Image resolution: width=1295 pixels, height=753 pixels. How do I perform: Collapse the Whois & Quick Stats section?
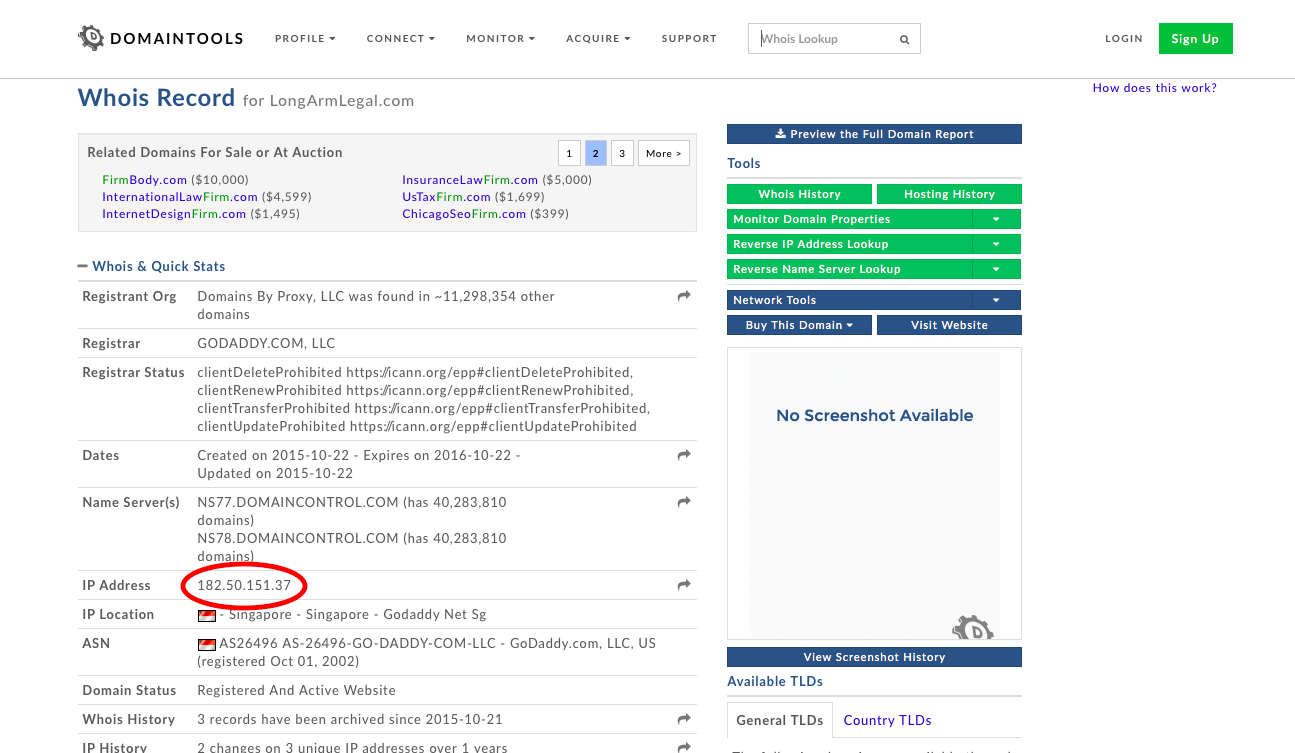pos(152,266)
